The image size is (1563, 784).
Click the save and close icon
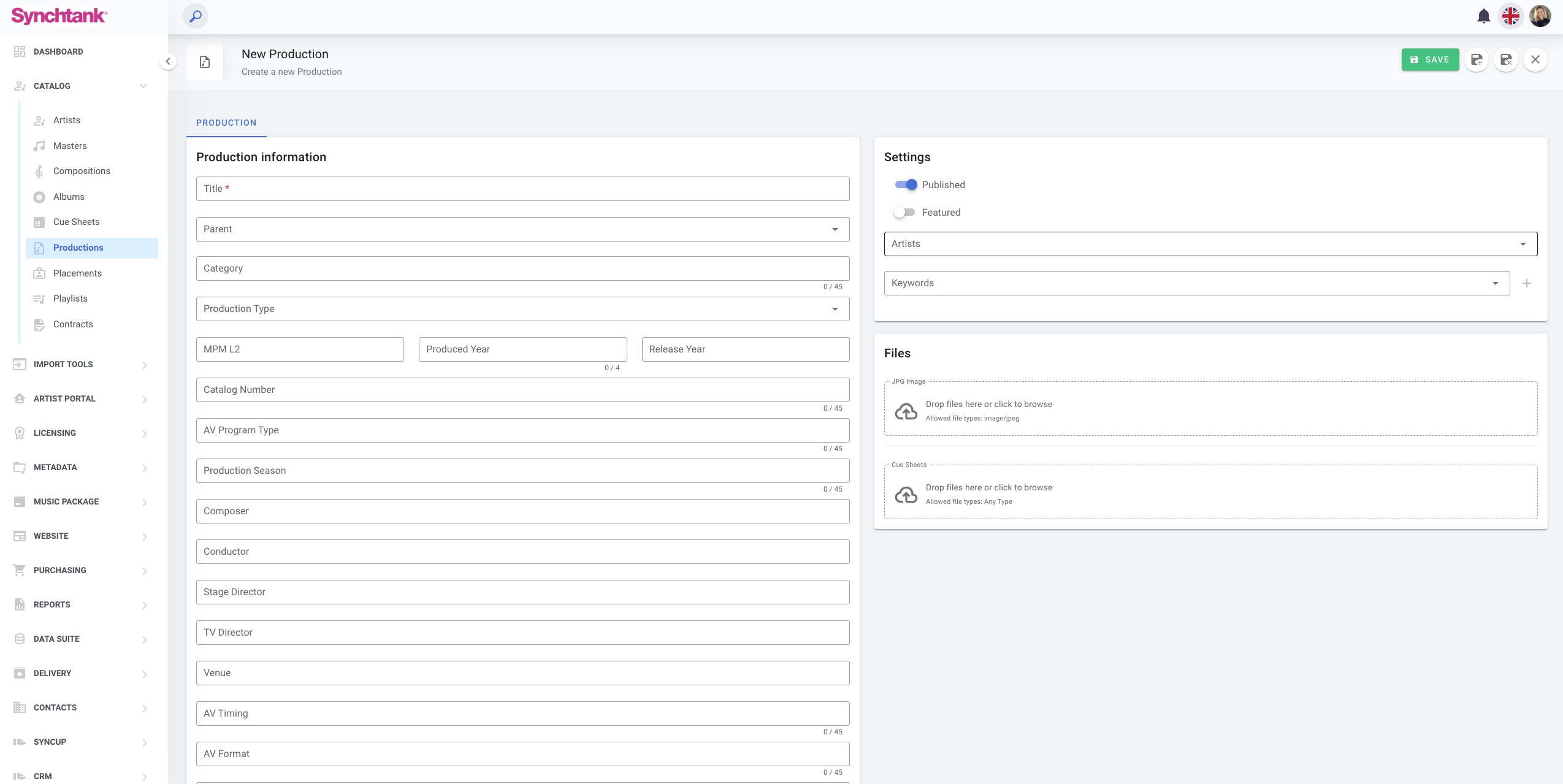[1506, 59]
